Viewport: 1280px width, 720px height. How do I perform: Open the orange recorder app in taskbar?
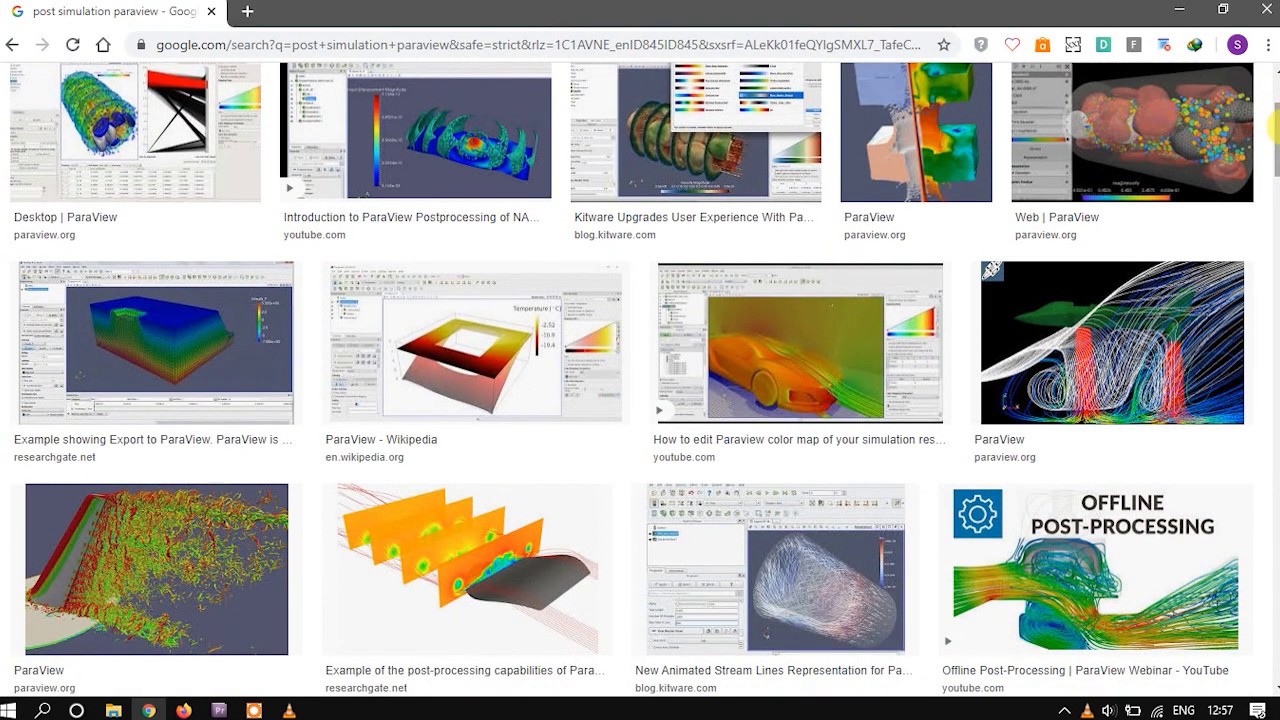coord(254,710)
